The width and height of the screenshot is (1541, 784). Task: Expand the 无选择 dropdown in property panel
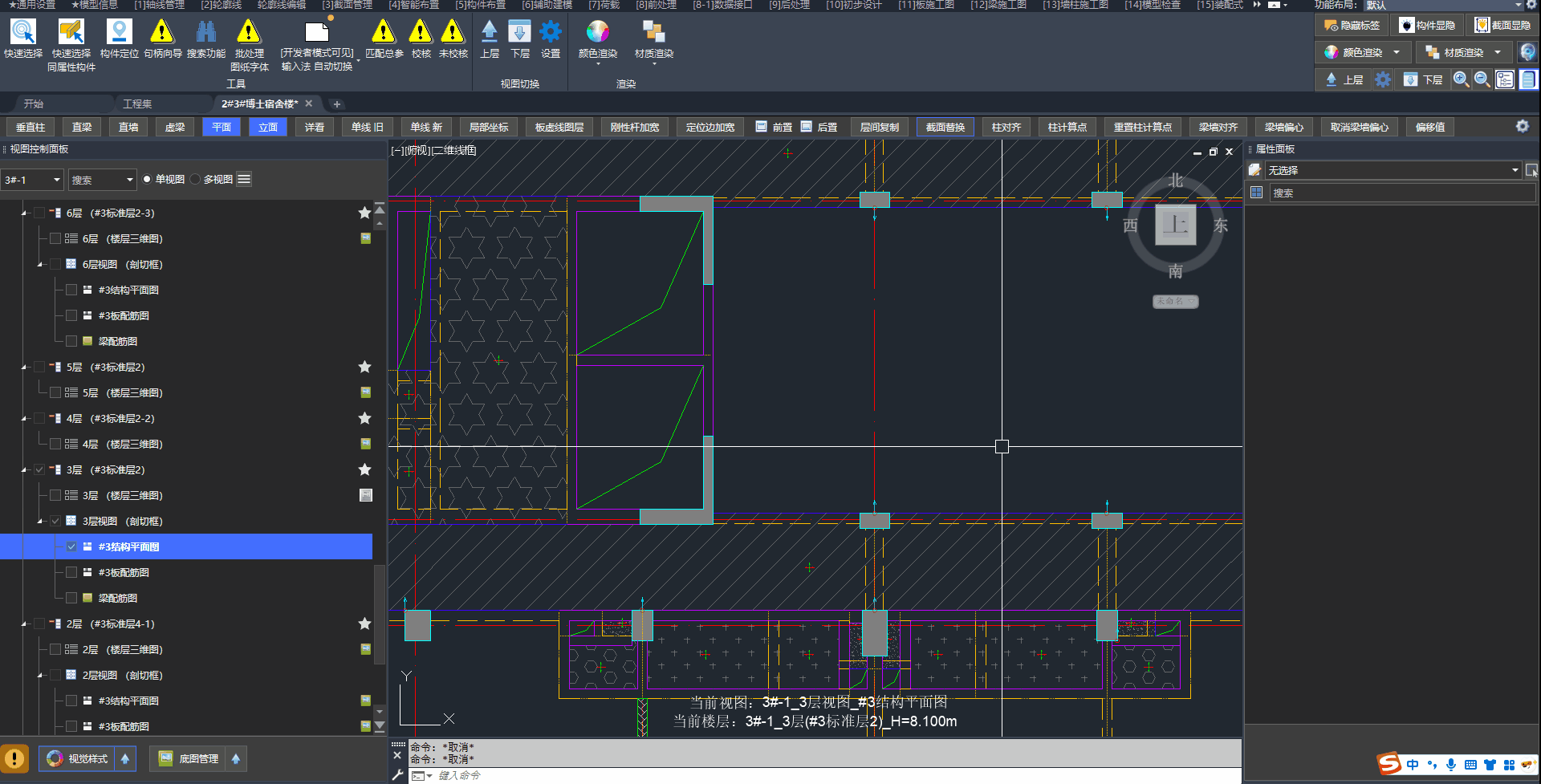tap(1515, 170)
